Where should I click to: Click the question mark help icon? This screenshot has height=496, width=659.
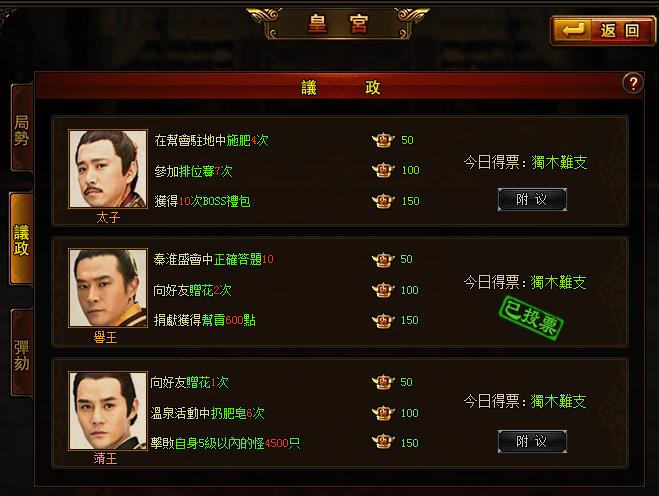click(x=633, y=83)
